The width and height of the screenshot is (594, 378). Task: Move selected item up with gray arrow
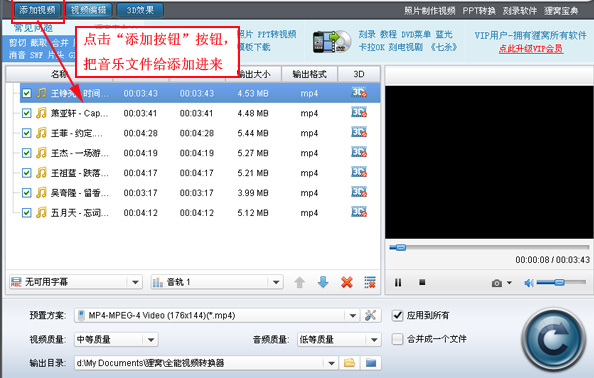pos(299,282)
